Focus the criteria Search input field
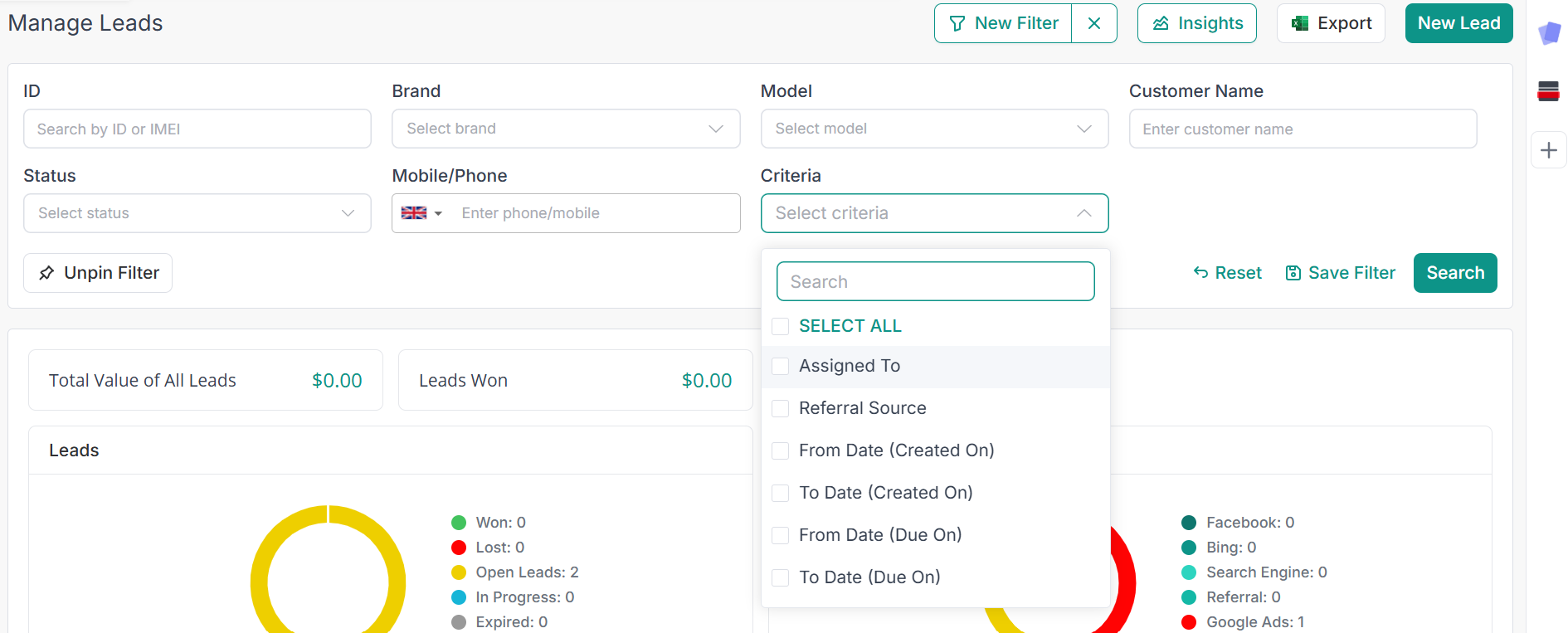The image size is (1568, 633). click(x=935, y=282)
